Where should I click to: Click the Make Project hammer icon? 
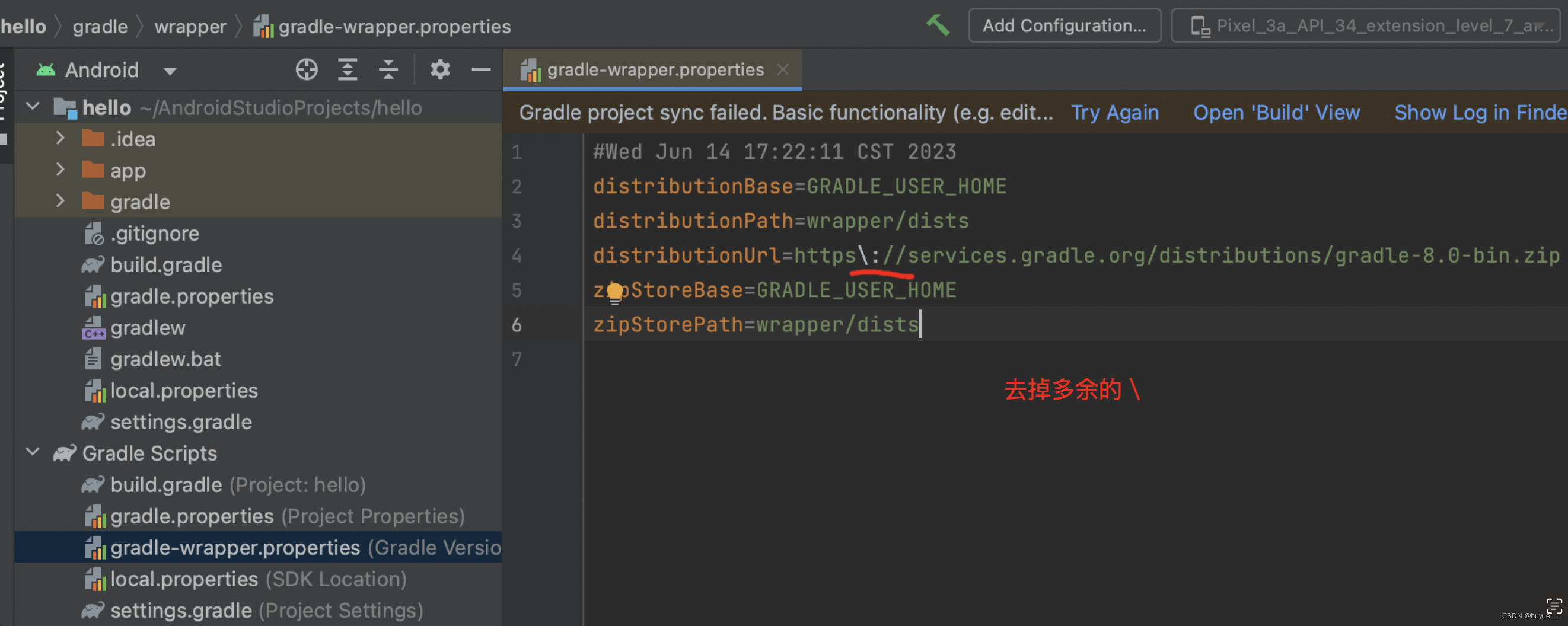pyautogui.click(x=938, y=25)
